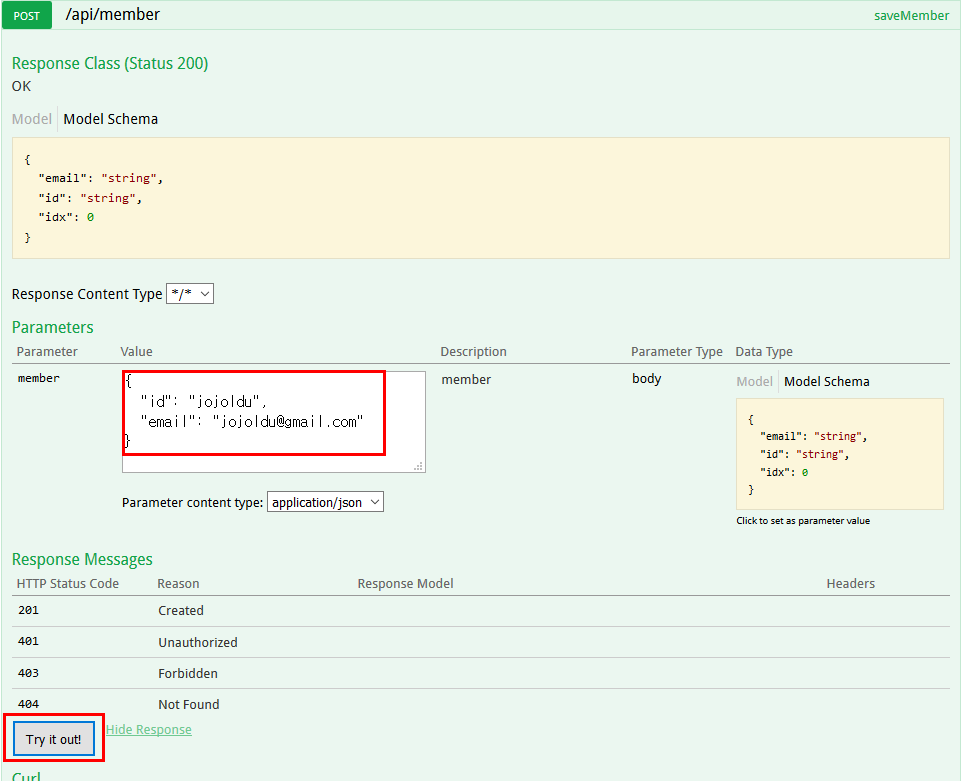Click the Hide Response link

[148, 729]
